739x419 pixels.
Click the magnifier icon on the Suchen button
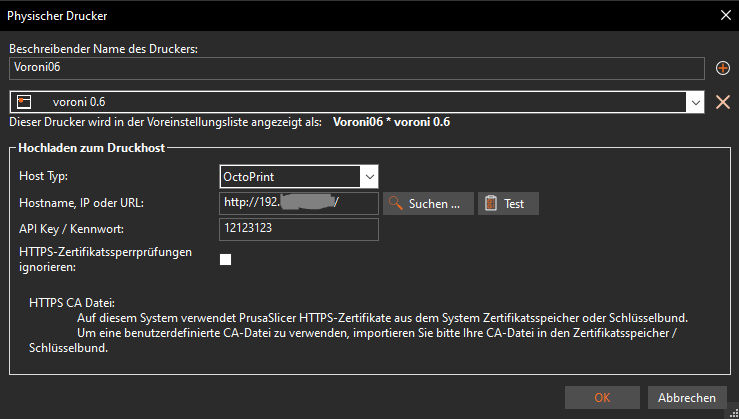click(395, 204)
